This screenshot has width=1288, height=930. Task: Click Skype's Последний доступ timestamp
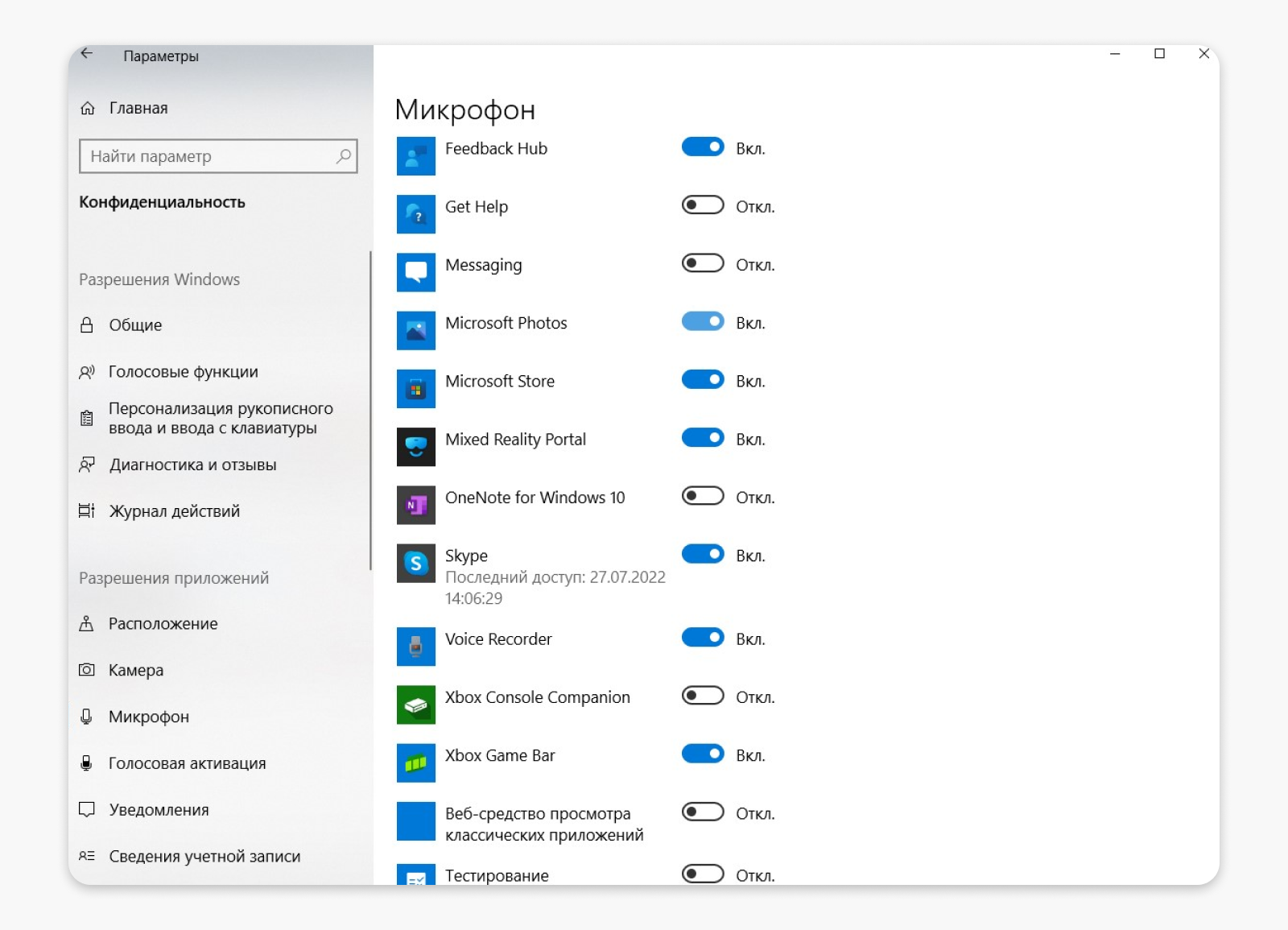pyautogui.click(x=555, y=588)
